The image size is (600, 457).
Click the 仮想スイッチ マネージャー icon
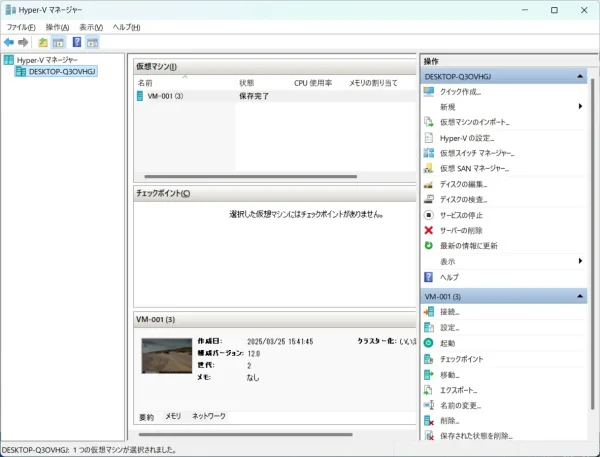click(429, 153)
